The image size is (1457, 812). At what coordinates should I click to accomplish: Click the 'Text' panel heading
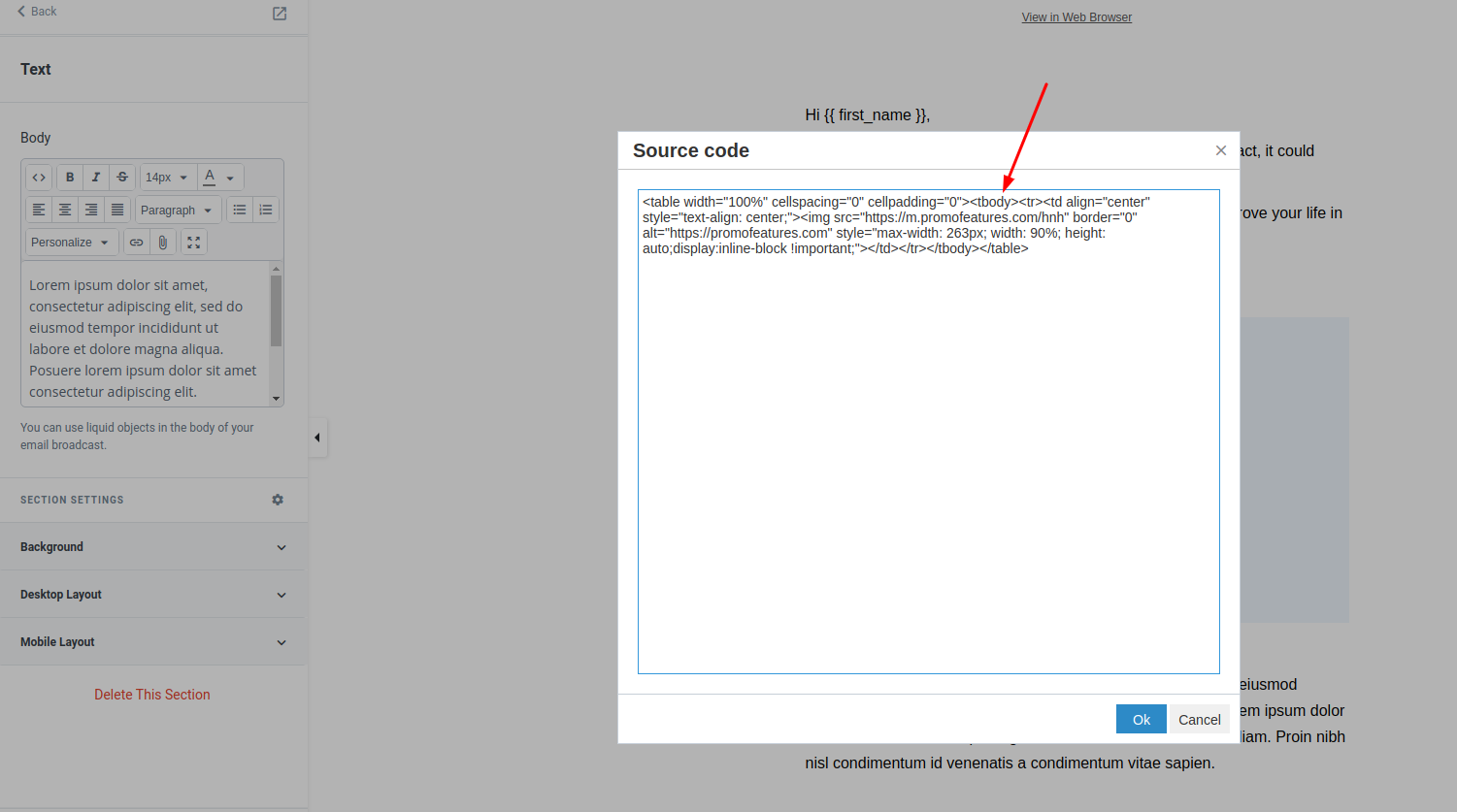(x=36, y=69)
